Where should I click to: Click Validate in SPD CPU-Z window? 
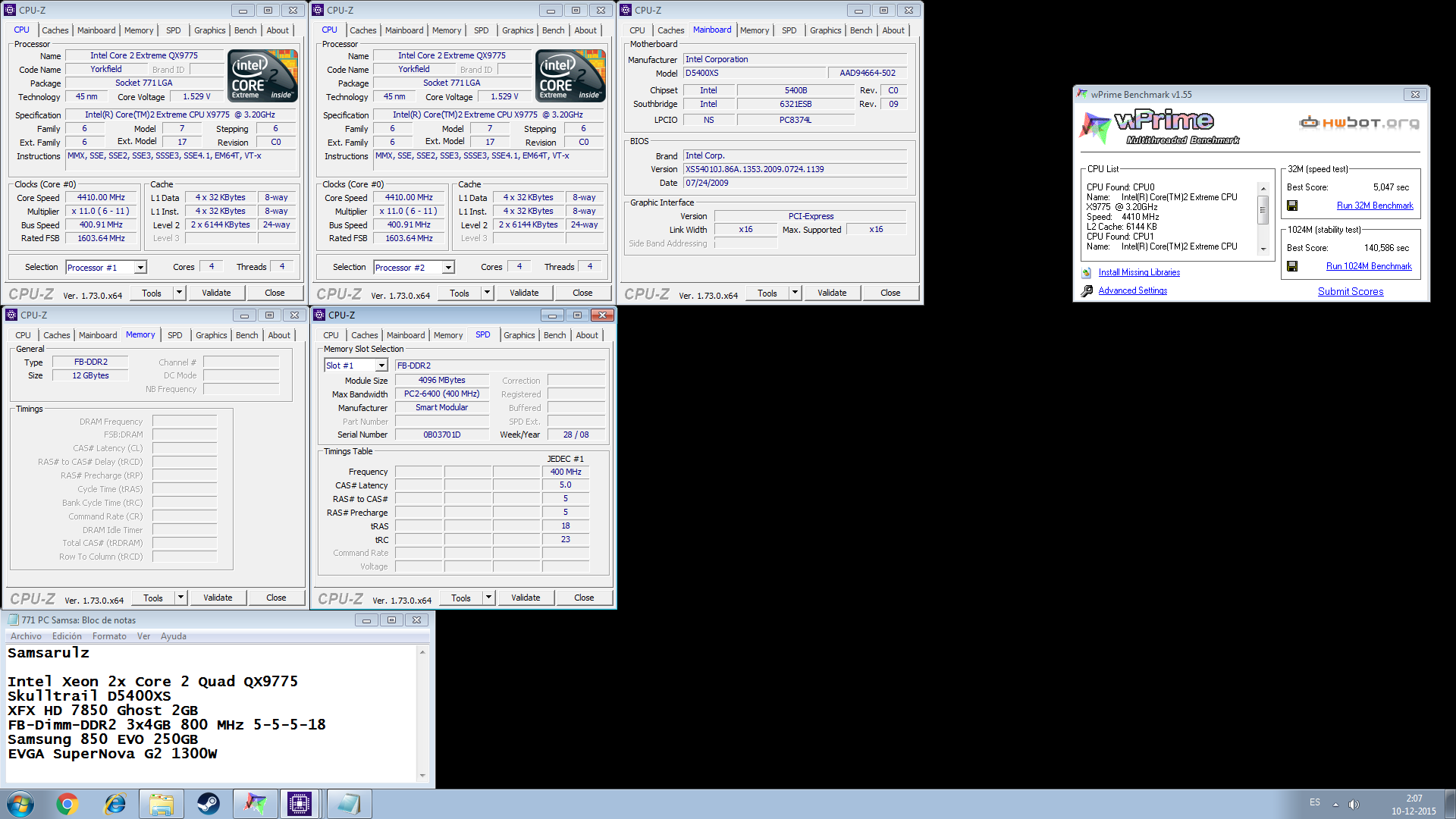pos(526,598)
